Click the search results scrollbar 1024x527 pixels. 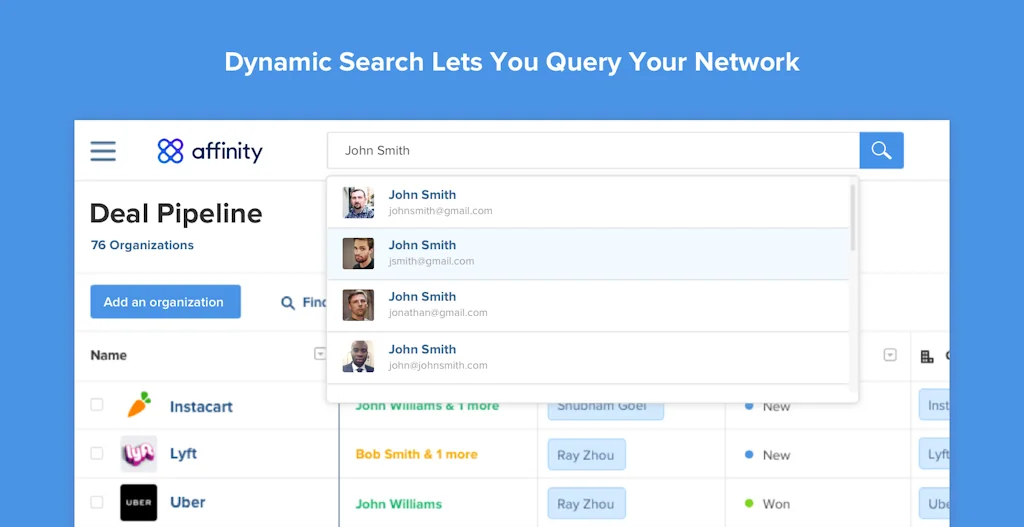(853, 218)
